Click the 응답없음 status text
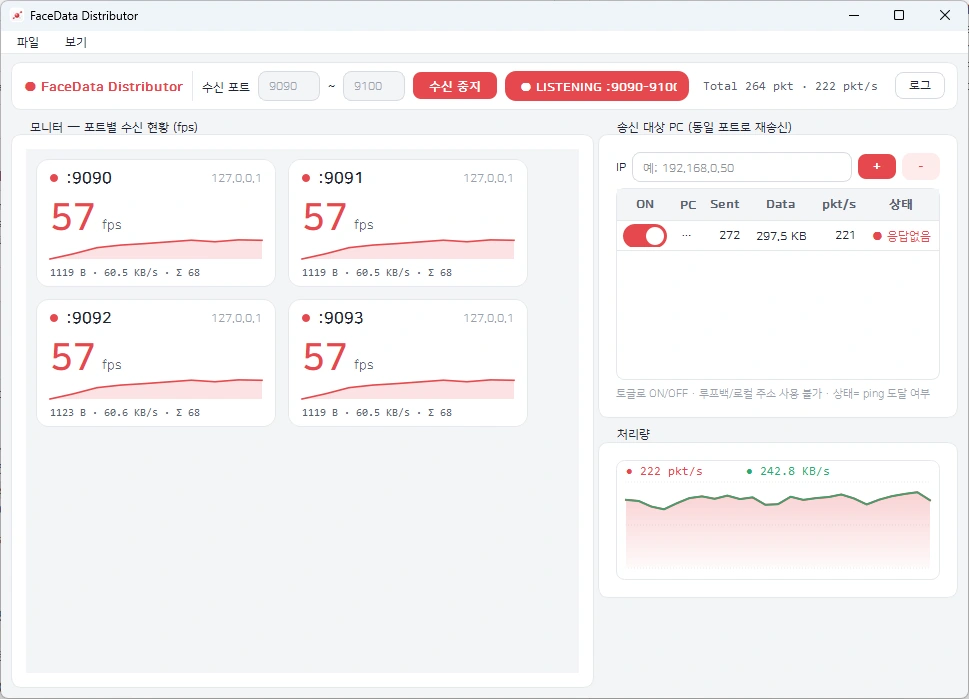The image size is (969, 699). pos(908,236)
